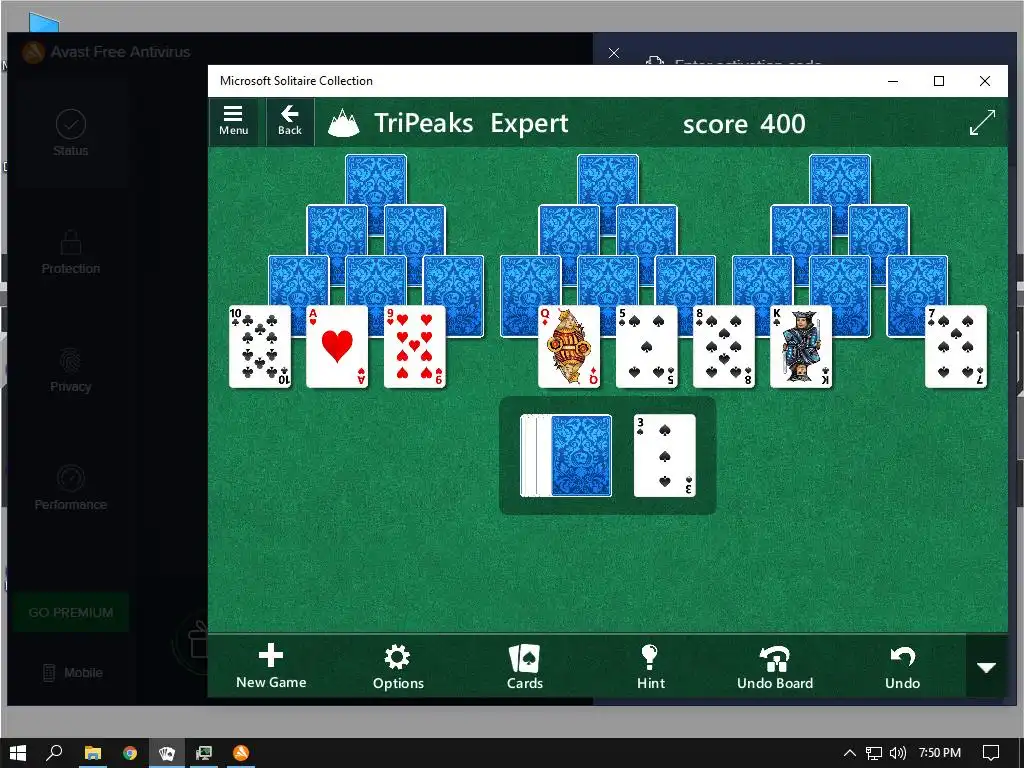Collapse the bottom toolbar with the down arrow
The height and width of the screenshot is (768, 1024).
tap(986, 667)
